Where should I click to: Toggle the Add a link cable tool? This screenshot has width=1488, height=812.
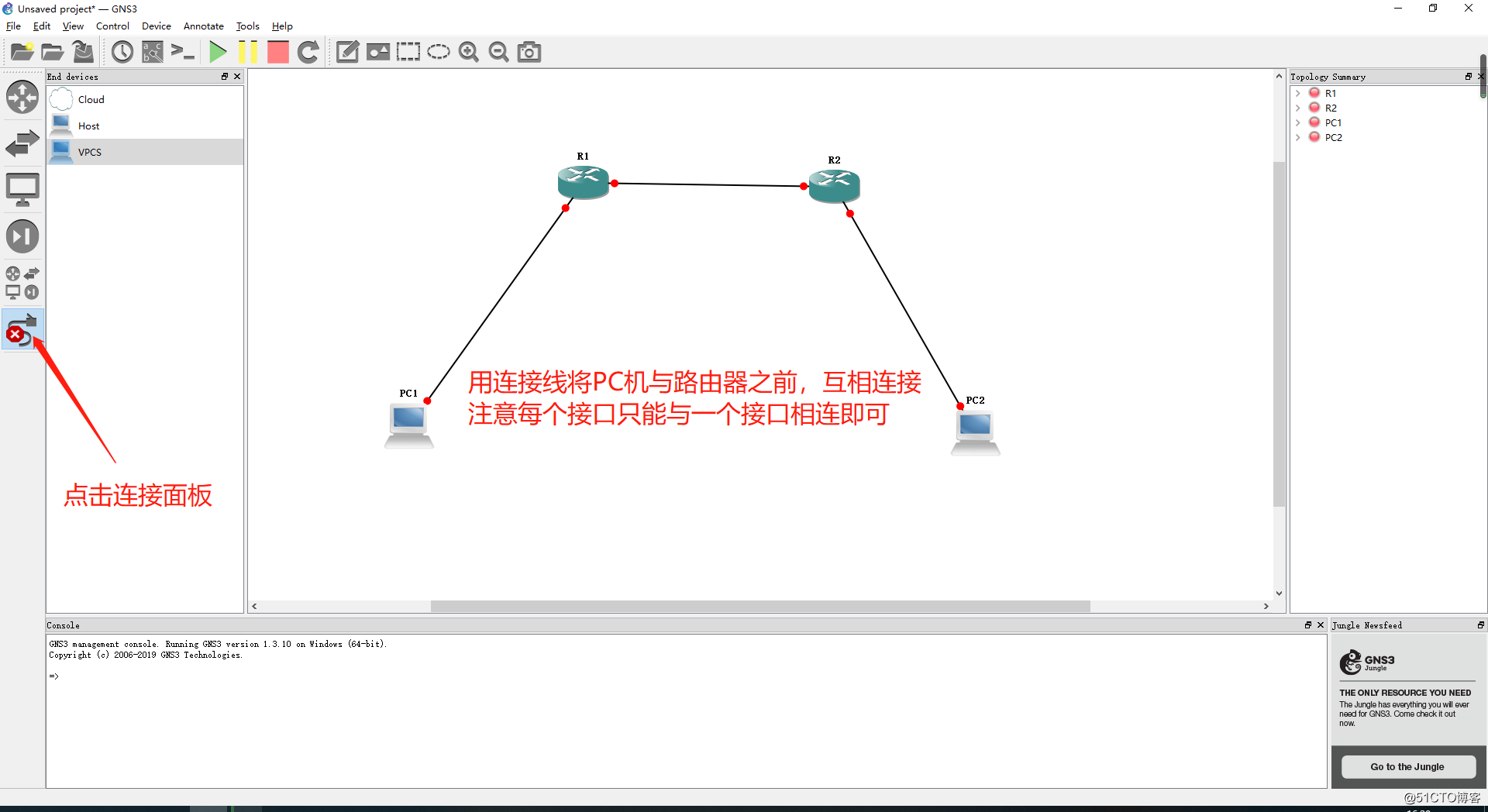tap(22, 329)
